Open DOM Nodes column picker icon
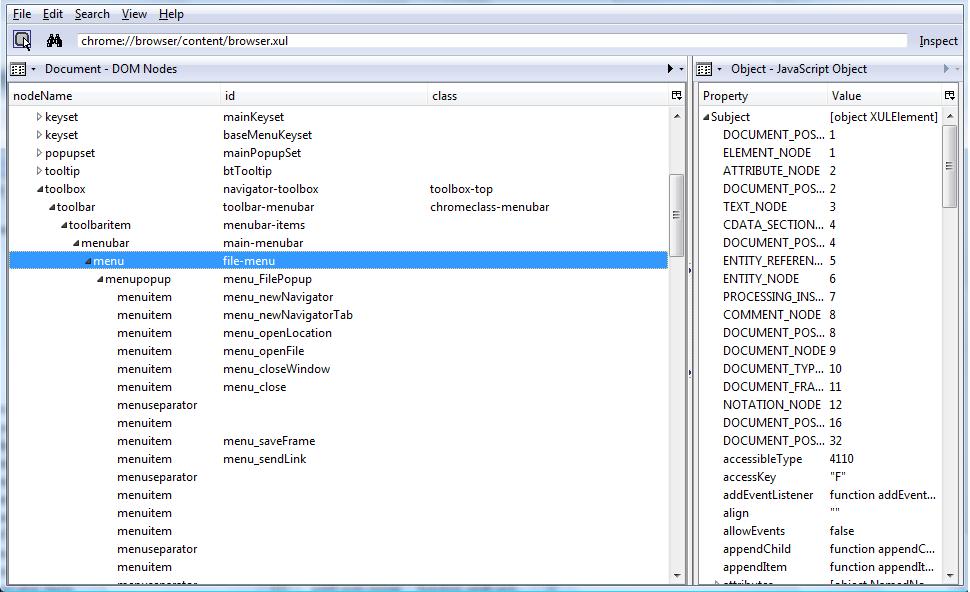 pyautogui.click(x=677, y=95)
